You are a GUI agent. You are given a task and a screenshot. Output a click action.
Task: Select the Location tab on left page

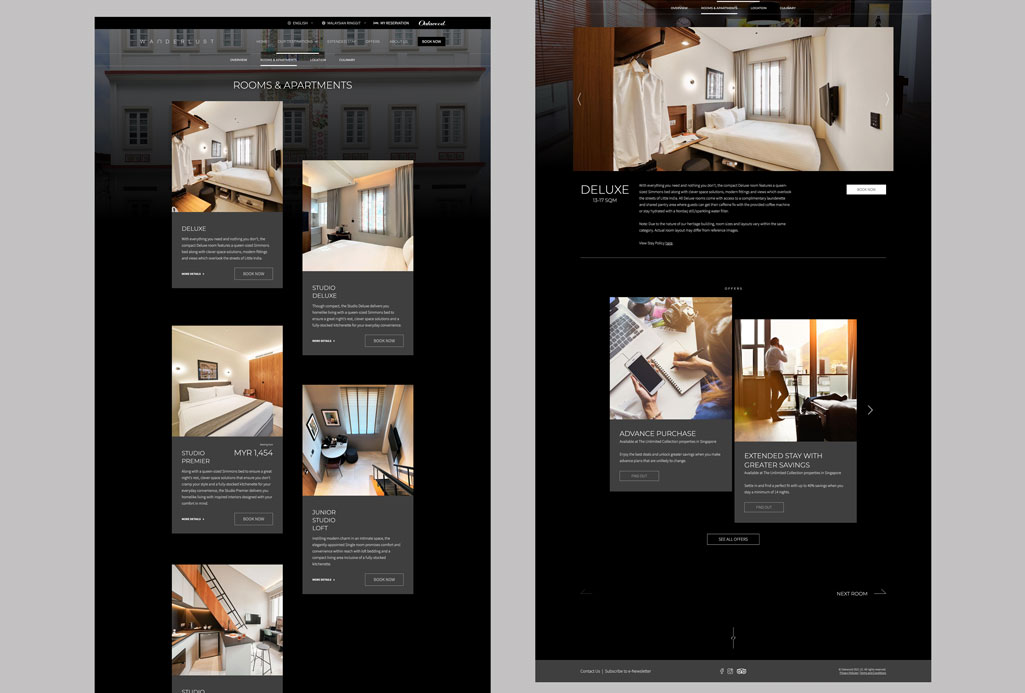(x=318, y=60)
